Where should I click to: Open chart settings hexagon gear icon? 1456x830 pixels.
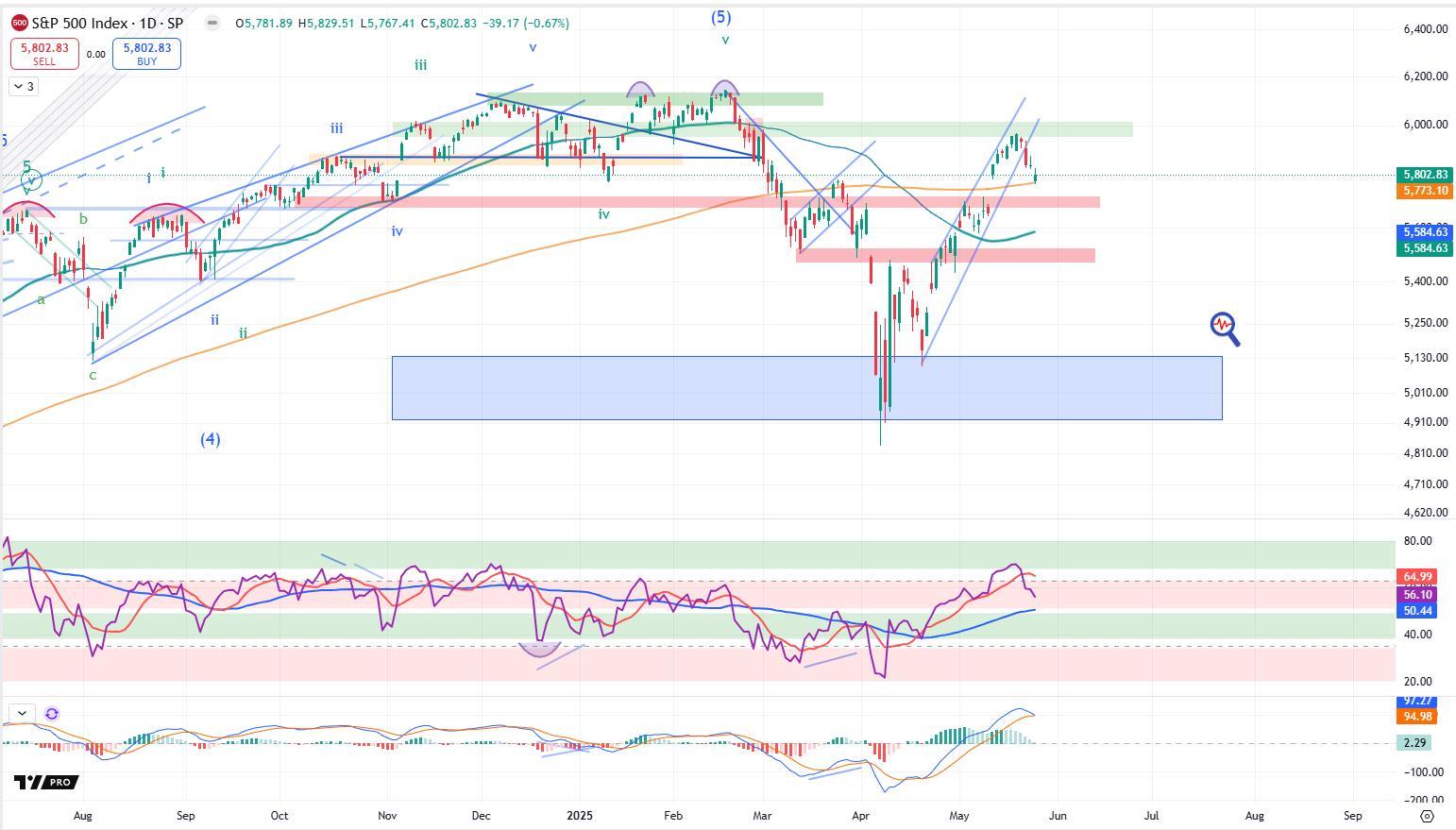coord(1427,815)
